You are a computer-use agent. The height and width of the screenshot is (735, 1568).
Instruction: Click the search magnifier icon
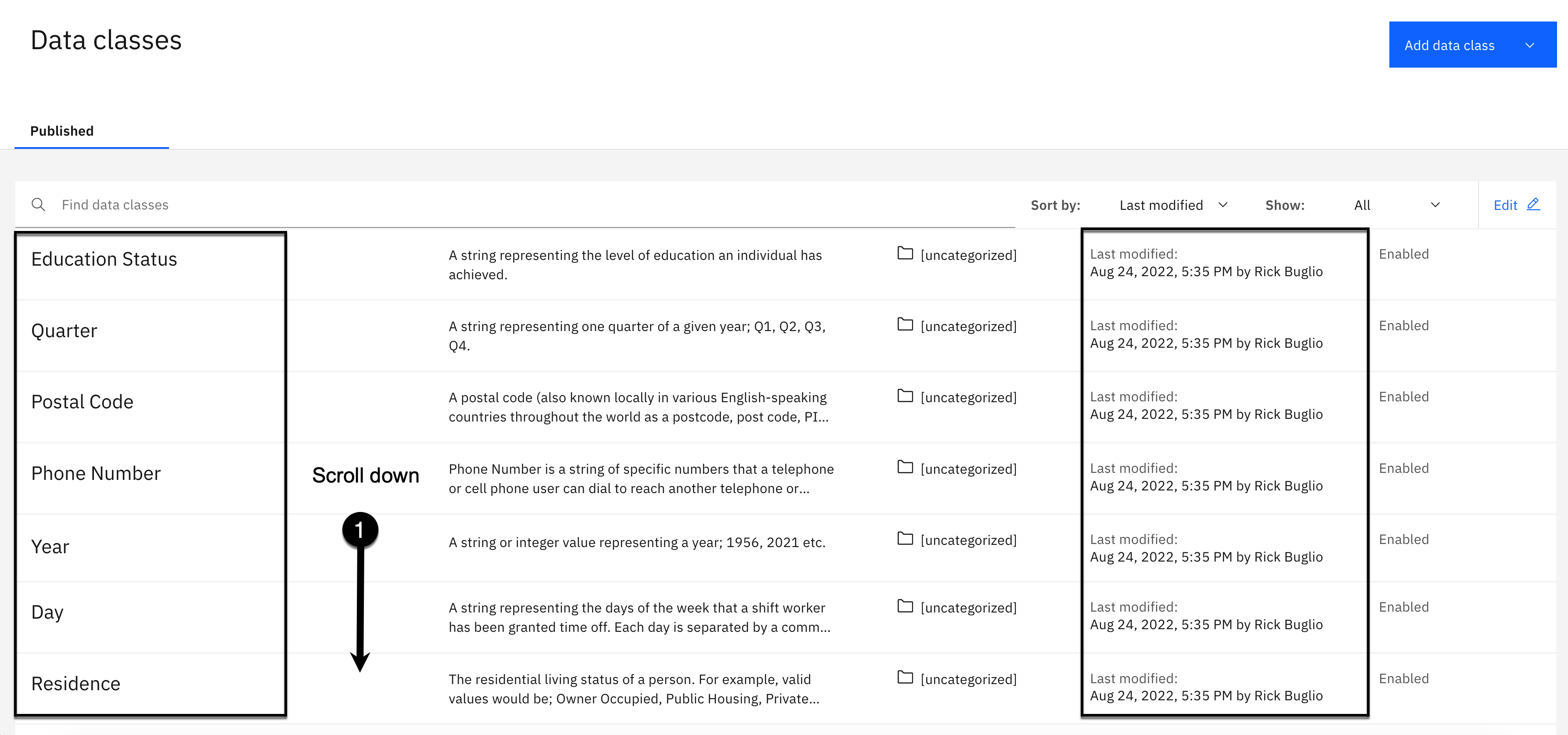(x=38, y=205)
